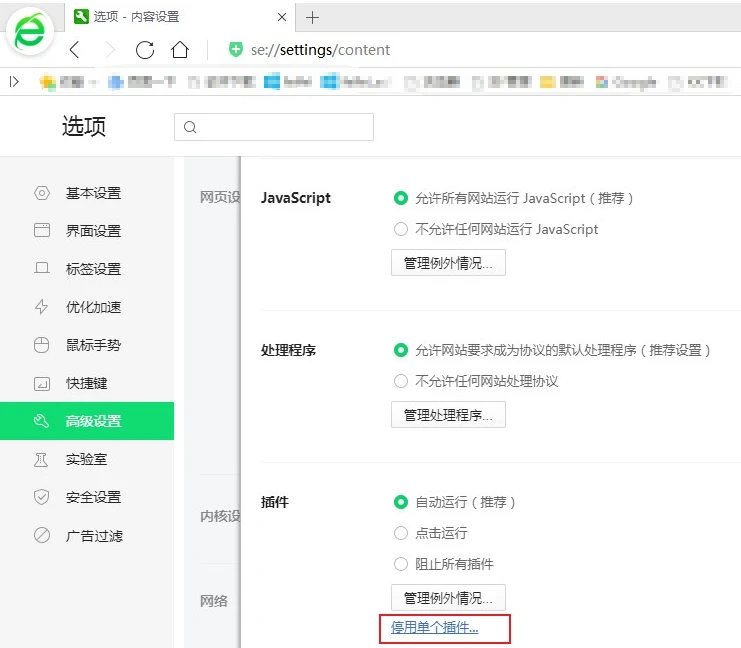741x648 pixels.
Task: Click the JavaScript section heading
Action: pyautogui.click(x=296, y=198)
